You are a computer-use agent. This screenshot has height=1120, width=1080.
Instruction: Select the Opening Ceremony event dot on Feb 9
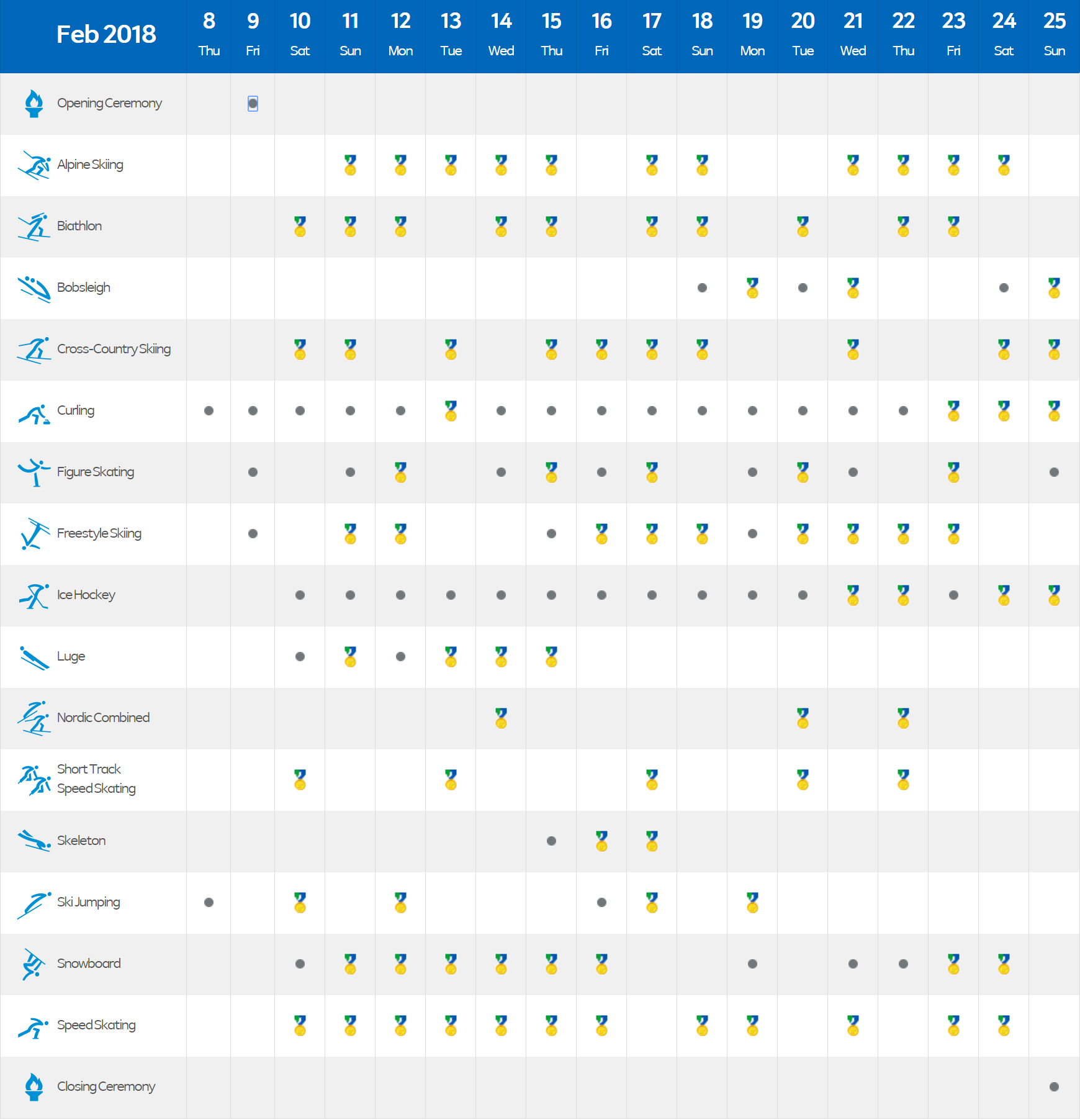tap(253, 104)
